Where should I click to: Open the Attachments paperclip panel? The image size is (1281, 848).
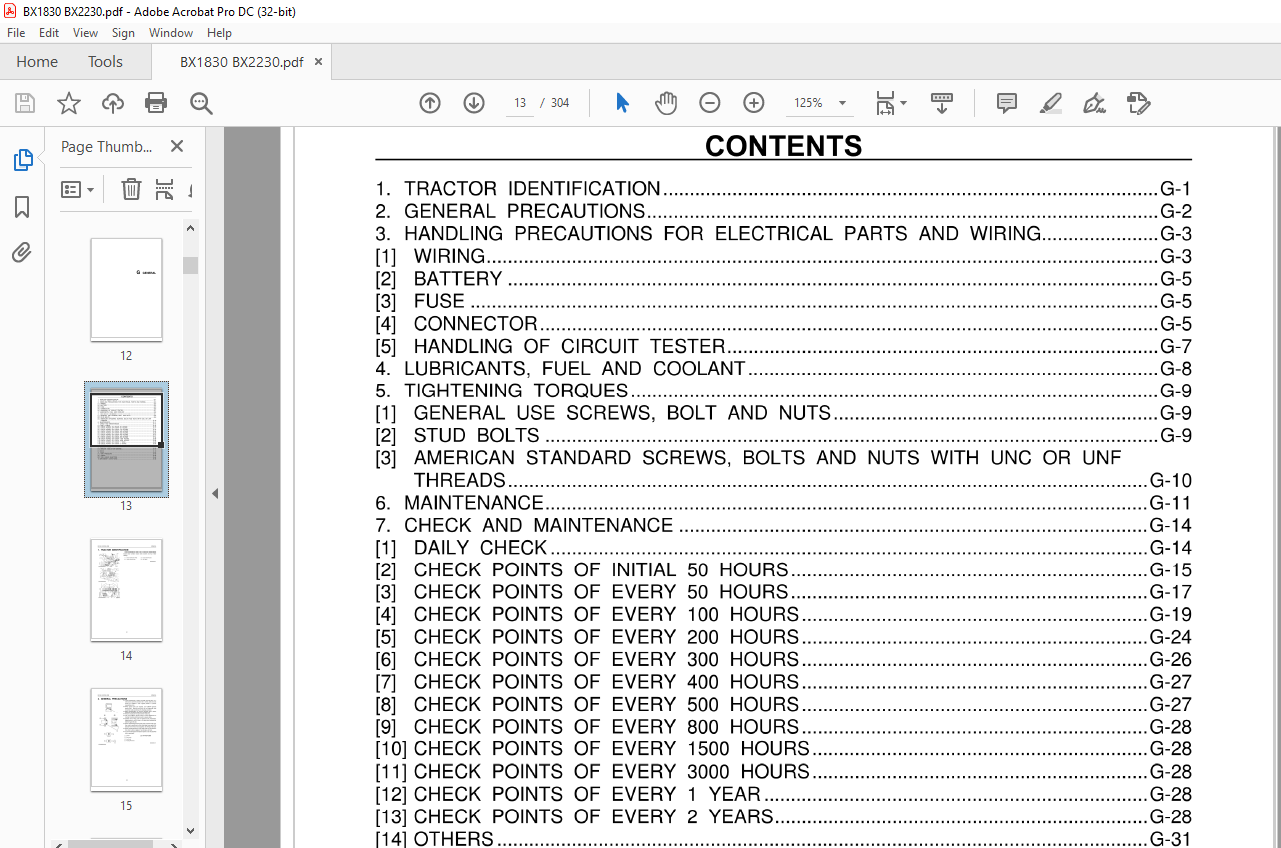pyautogui.click(x=22, y=252)
